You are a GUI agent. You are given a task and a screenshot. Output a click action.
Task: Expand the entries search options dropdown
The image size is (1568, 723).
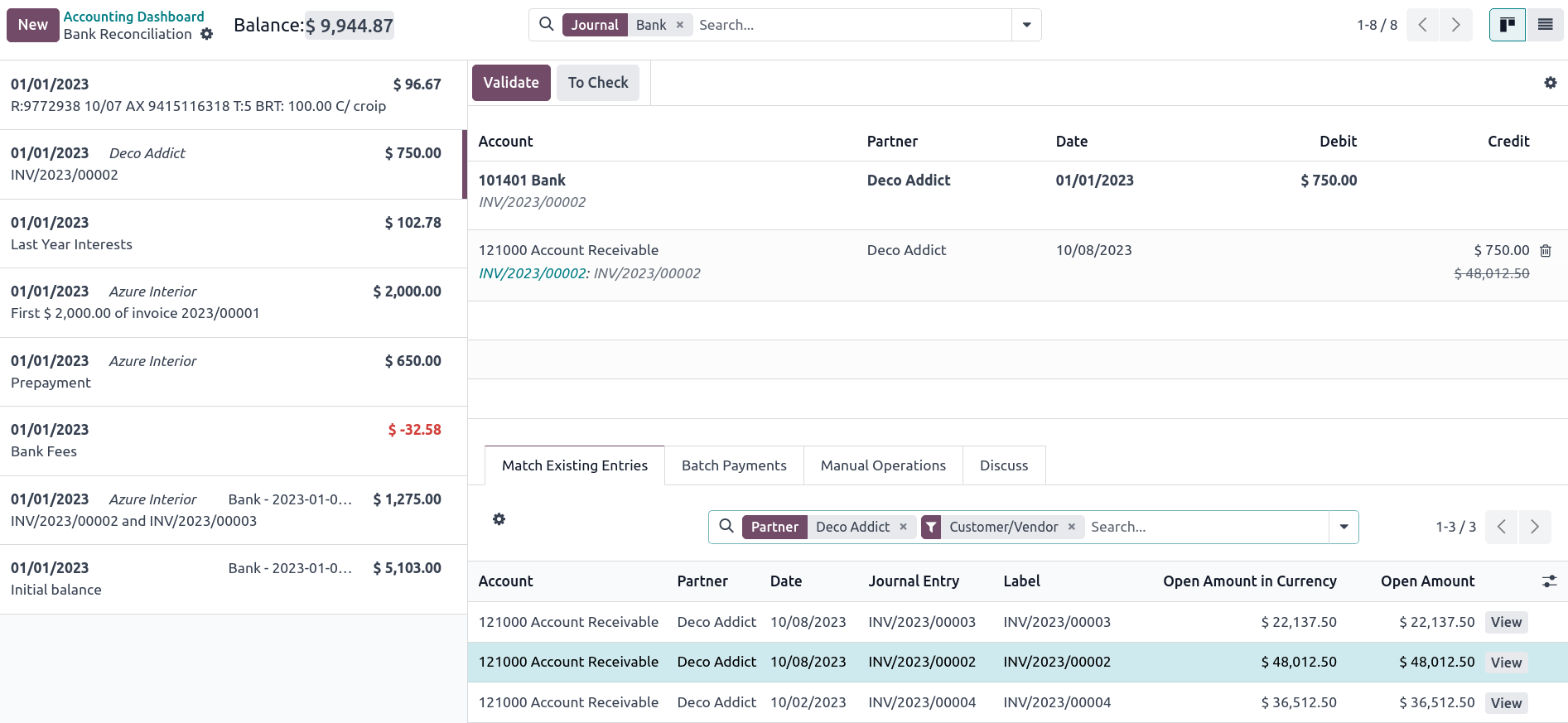1344,527
